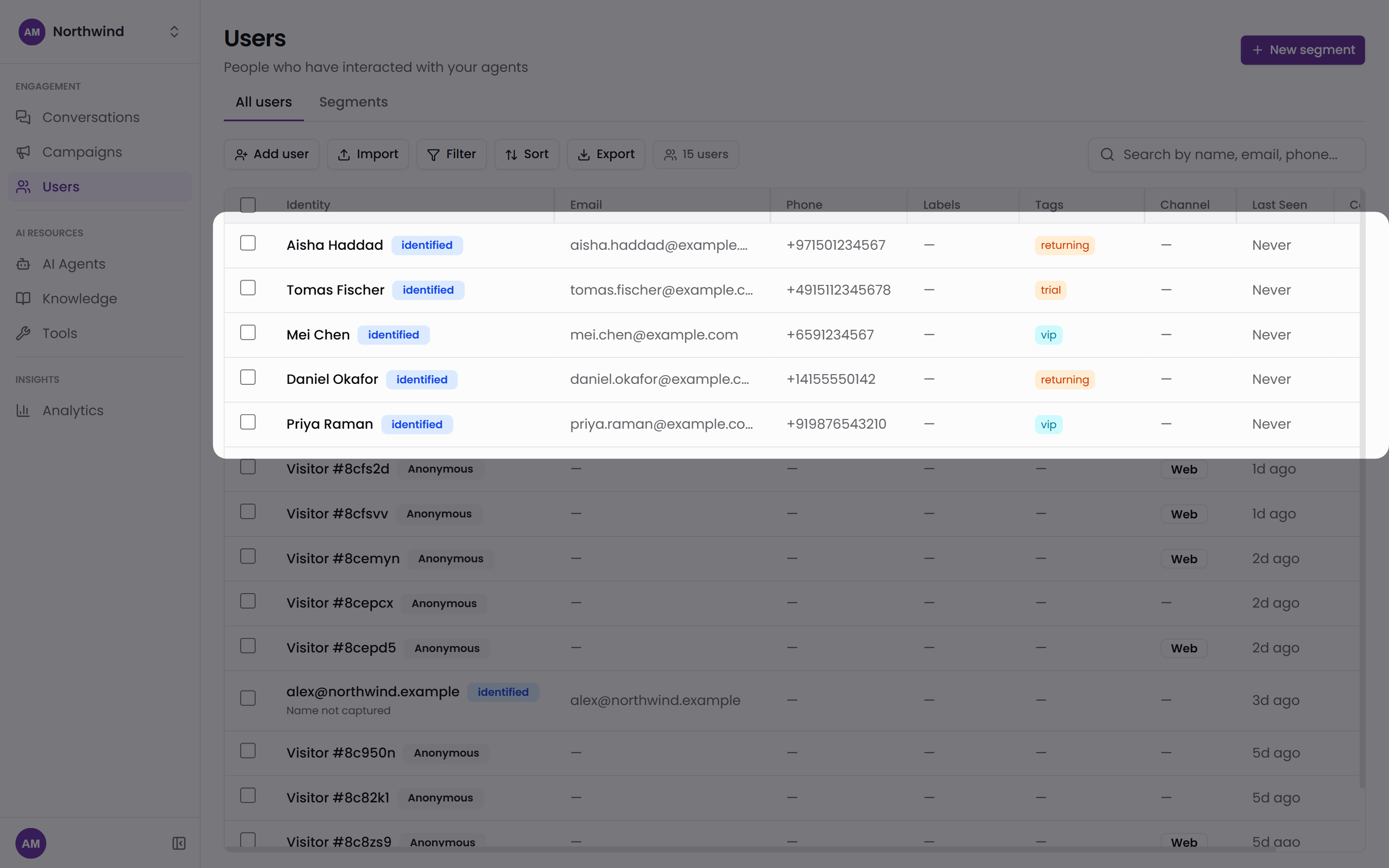Image resolution: width=1389 pixels, height=868 pixels.
Task: Select Users in the sidebar
Action: (x=100, y=187)
